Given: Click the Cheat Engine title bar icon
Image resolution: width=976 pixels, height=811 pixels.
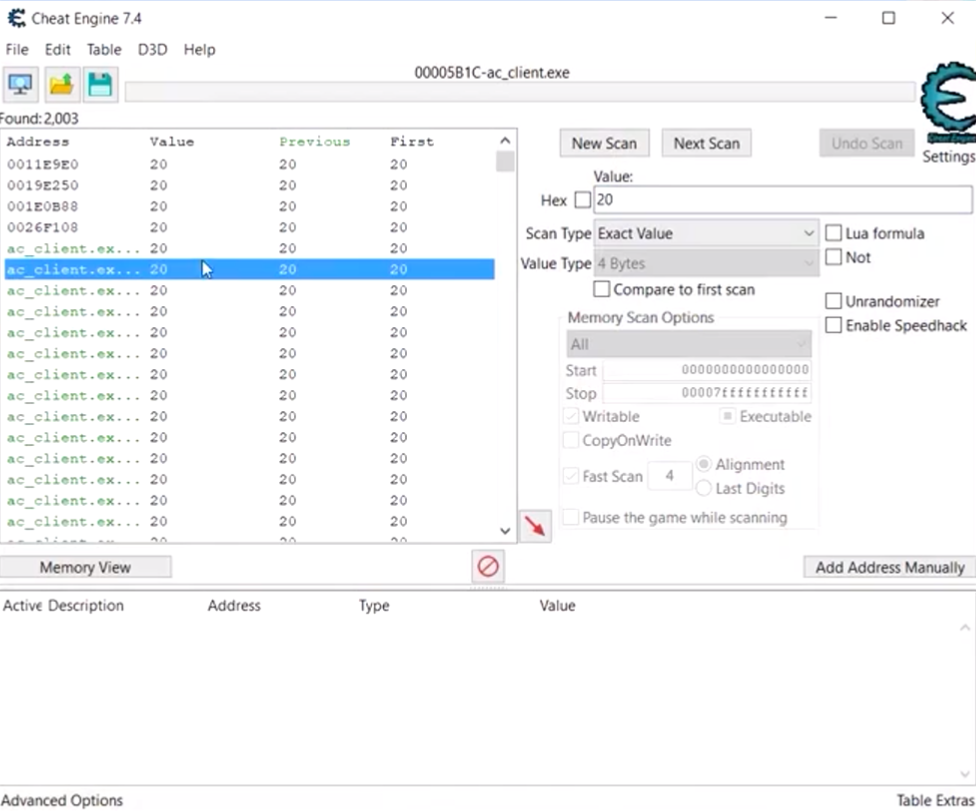Looking at the screenshot, I should (16, 18).
